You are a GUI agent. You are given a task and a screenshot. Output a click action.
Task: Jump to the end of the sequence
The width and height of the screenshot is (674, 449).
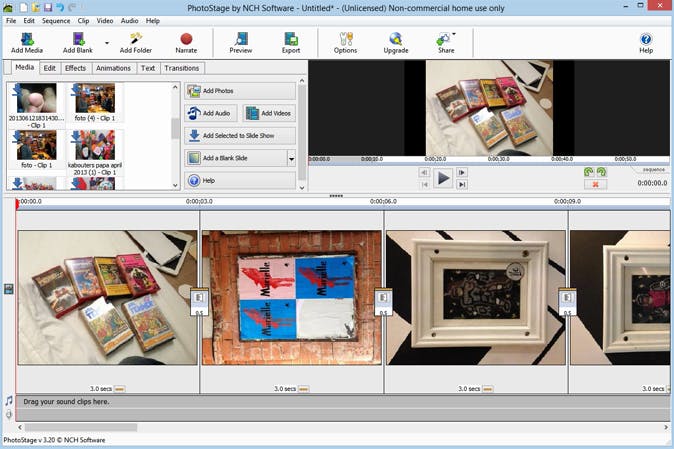pos(462,184)
